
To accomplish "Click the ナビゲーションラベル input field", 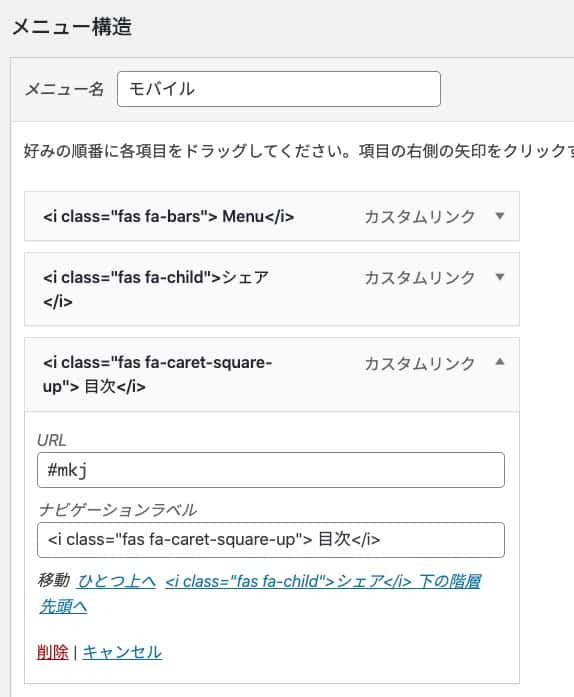I will (271, 540).
